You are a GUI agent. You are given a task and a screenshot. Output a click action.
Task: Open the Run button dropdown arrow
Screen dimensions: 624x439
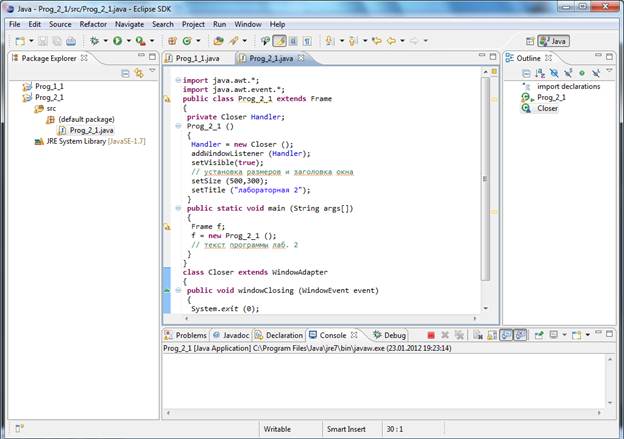coord(128,41)
